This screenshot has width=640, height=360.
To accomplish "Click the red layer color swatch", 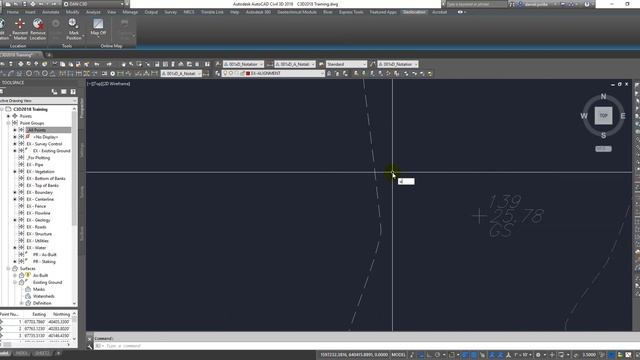I will tap(248, 73).
